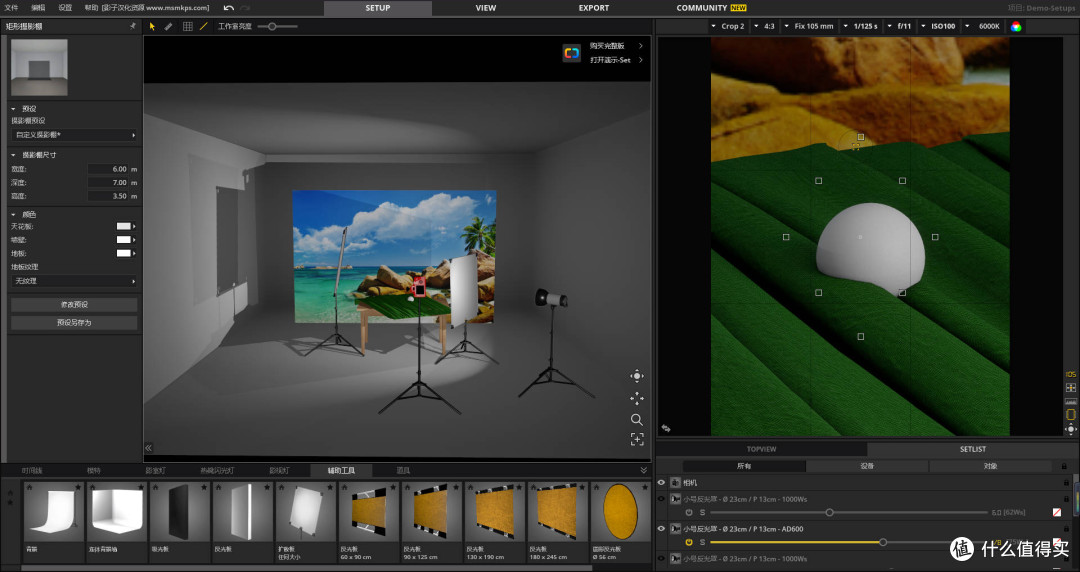The width and height of the screenshot is (1080, 572).
Task: Switch to the EXPORT tab
Action: (x=594, y=8)
